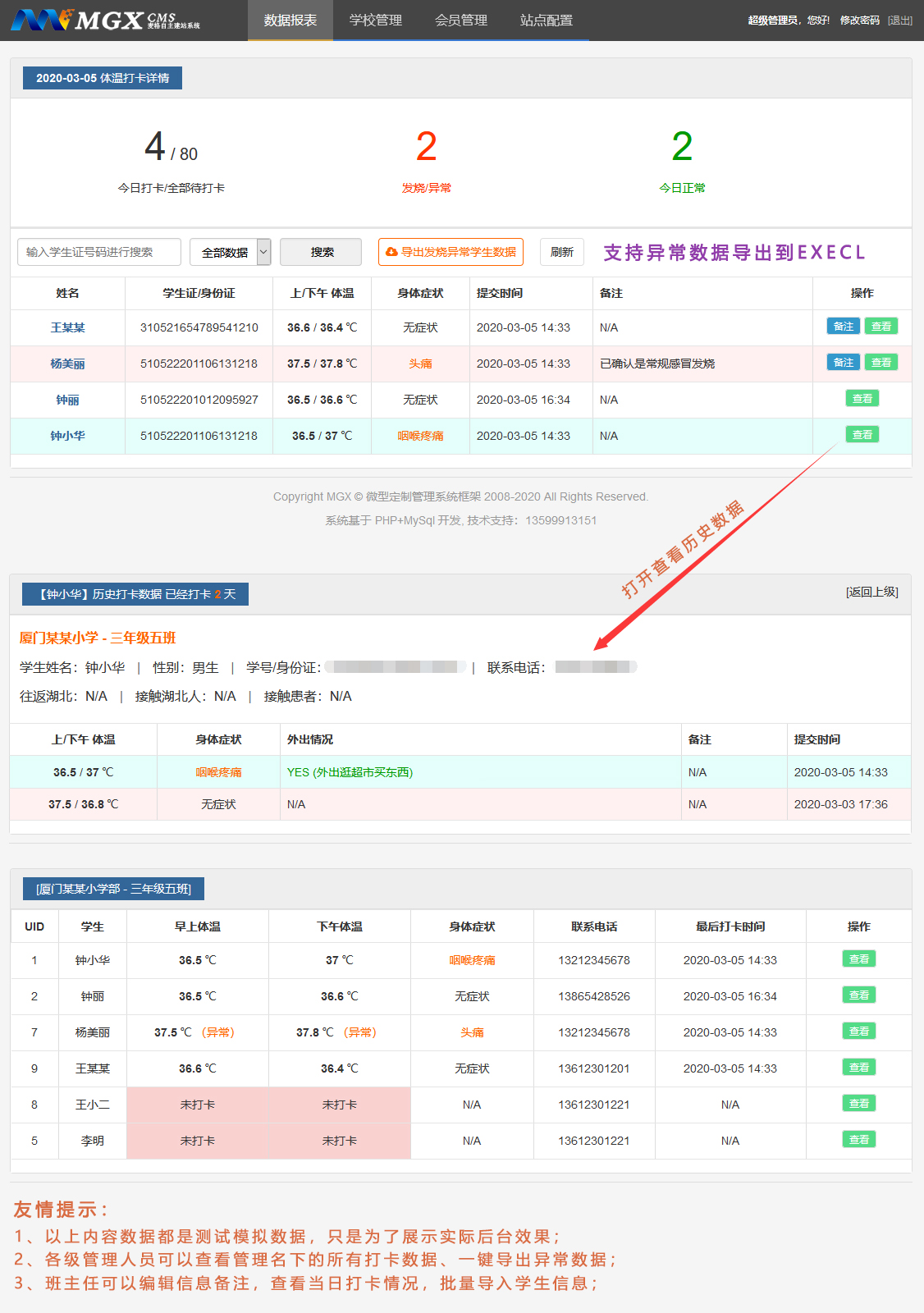924x1313 pixels.
Task: Switch to the 数据报表 tab
Action: click(290, 20)
